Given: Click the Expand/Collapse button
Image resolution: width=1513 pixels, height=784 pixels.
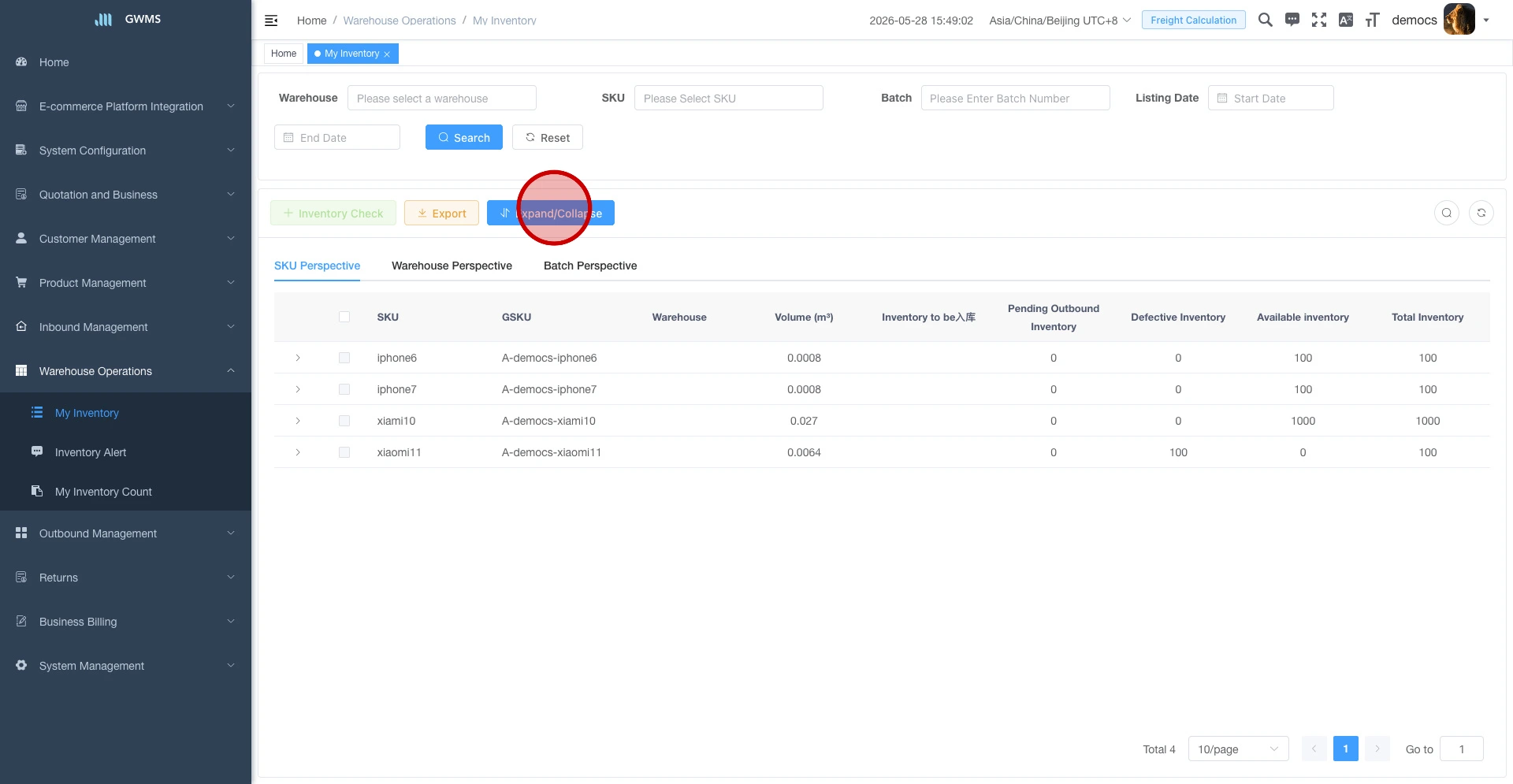Looking at the screenshot, I should click(551, 213).
